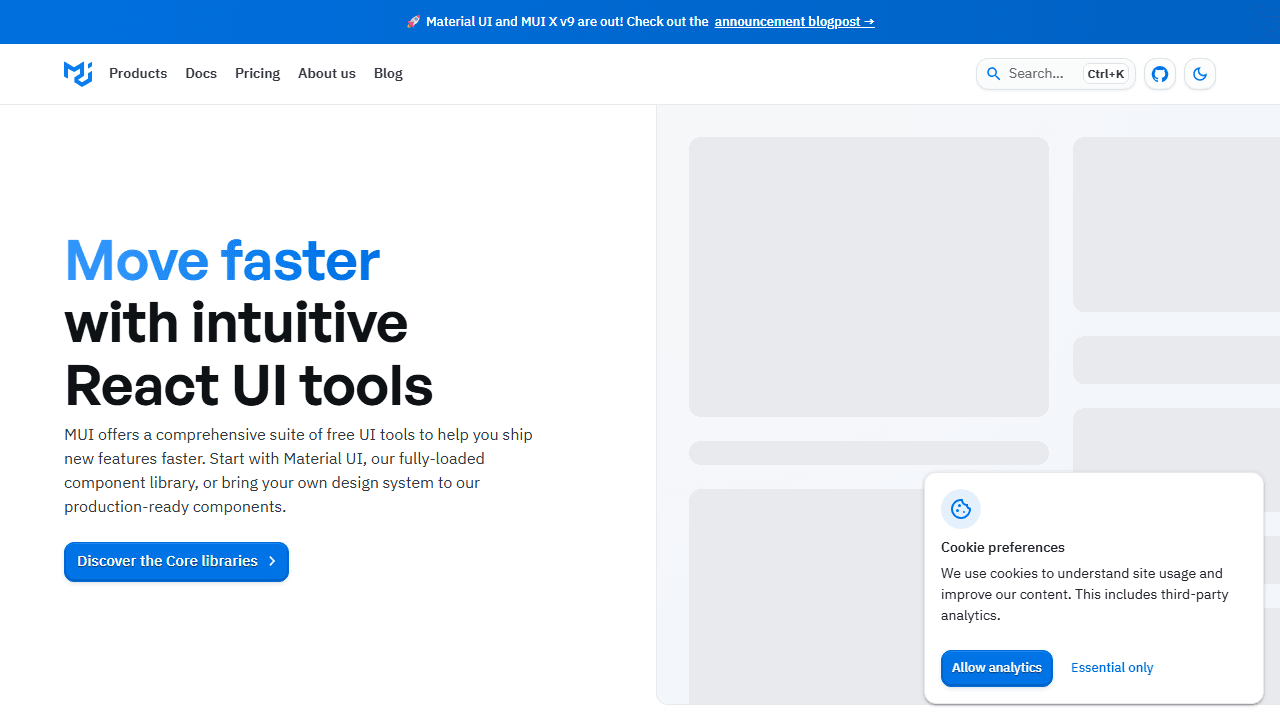Image resolution: width=1280 pixels, height=720 pixels.
Task: Click Discover the Core libraries button
Action: coord(176,561)
